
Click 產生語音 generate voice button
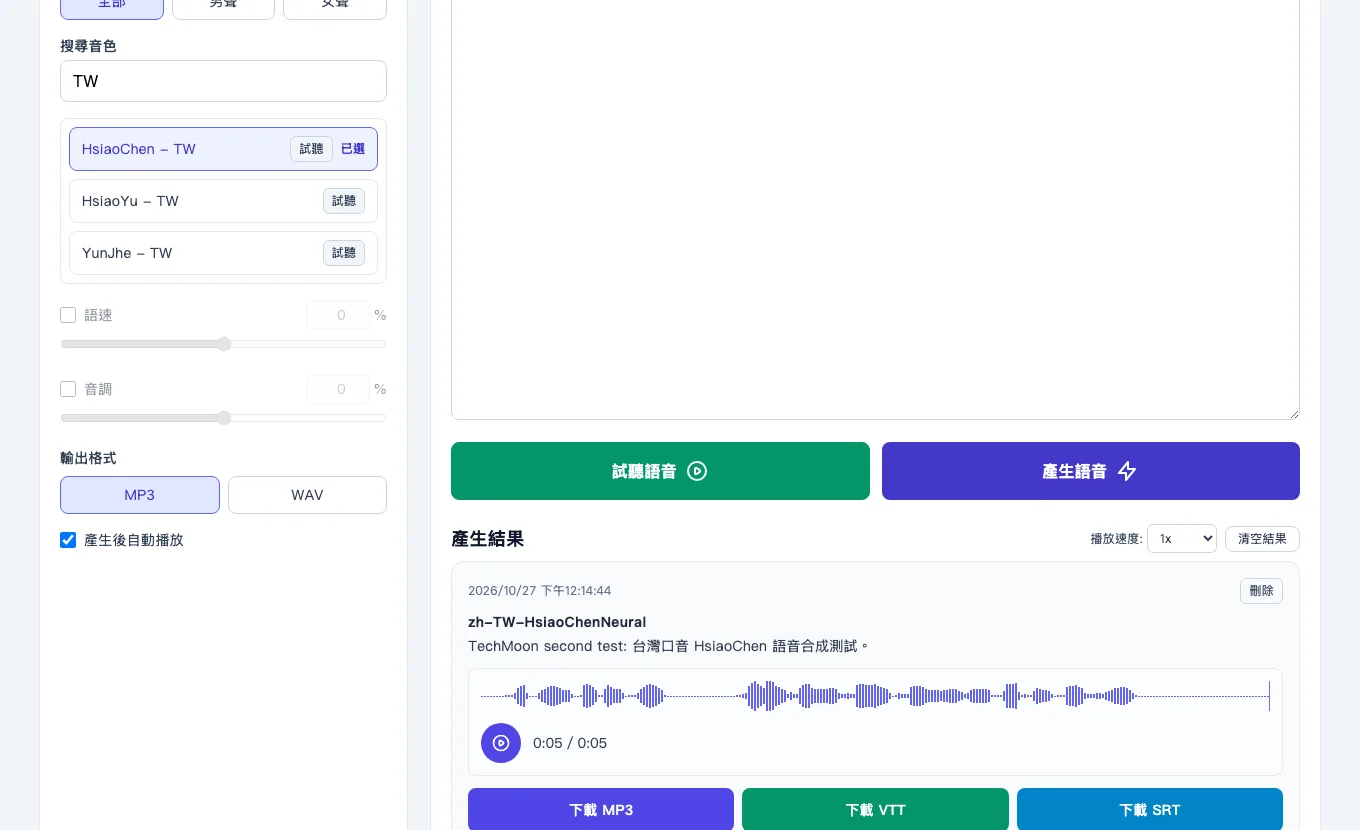[x=1091, y=471]
